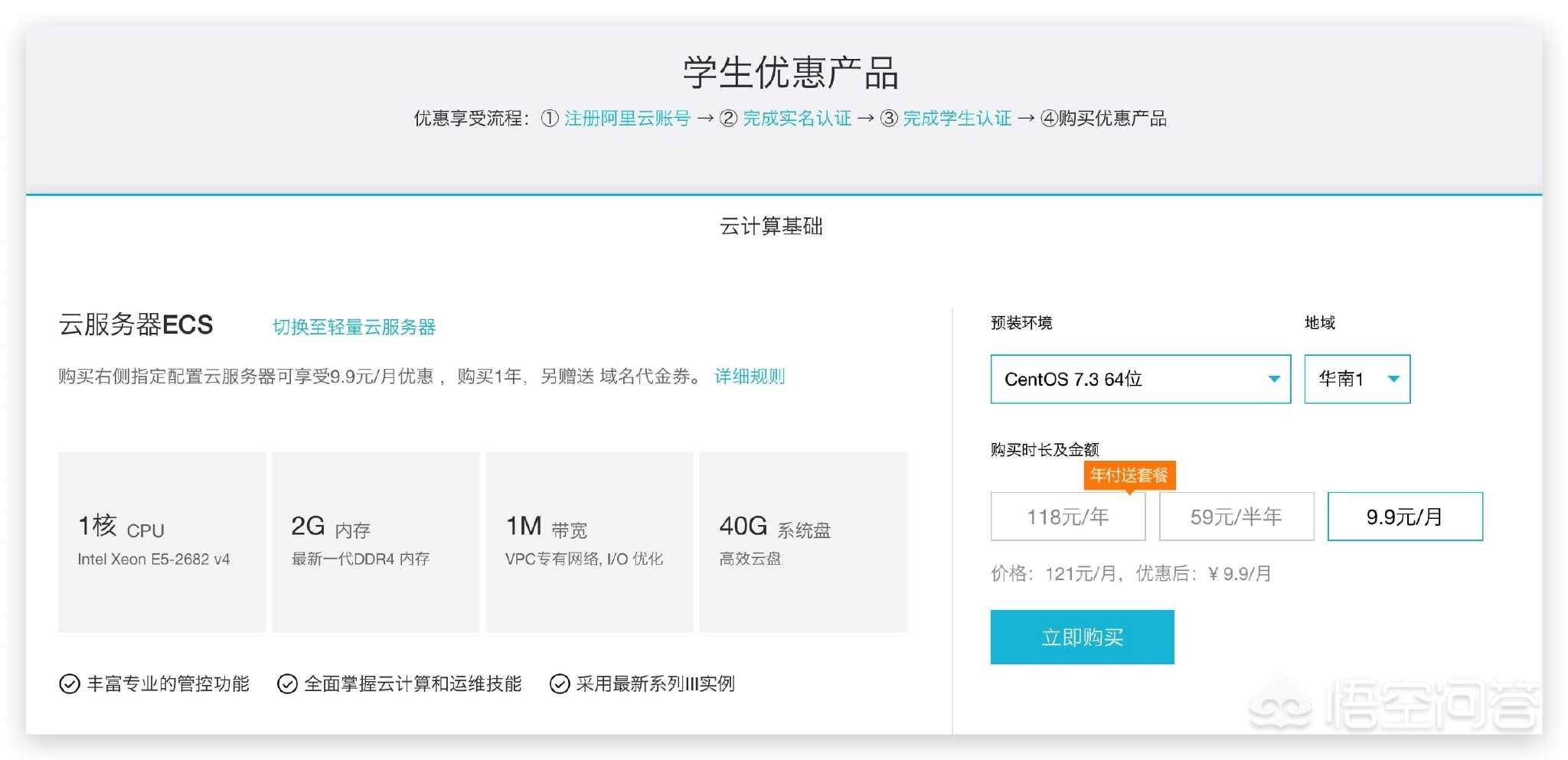
Task: Click the 学生优惠产品 heading
Action: tap(791, 73)
